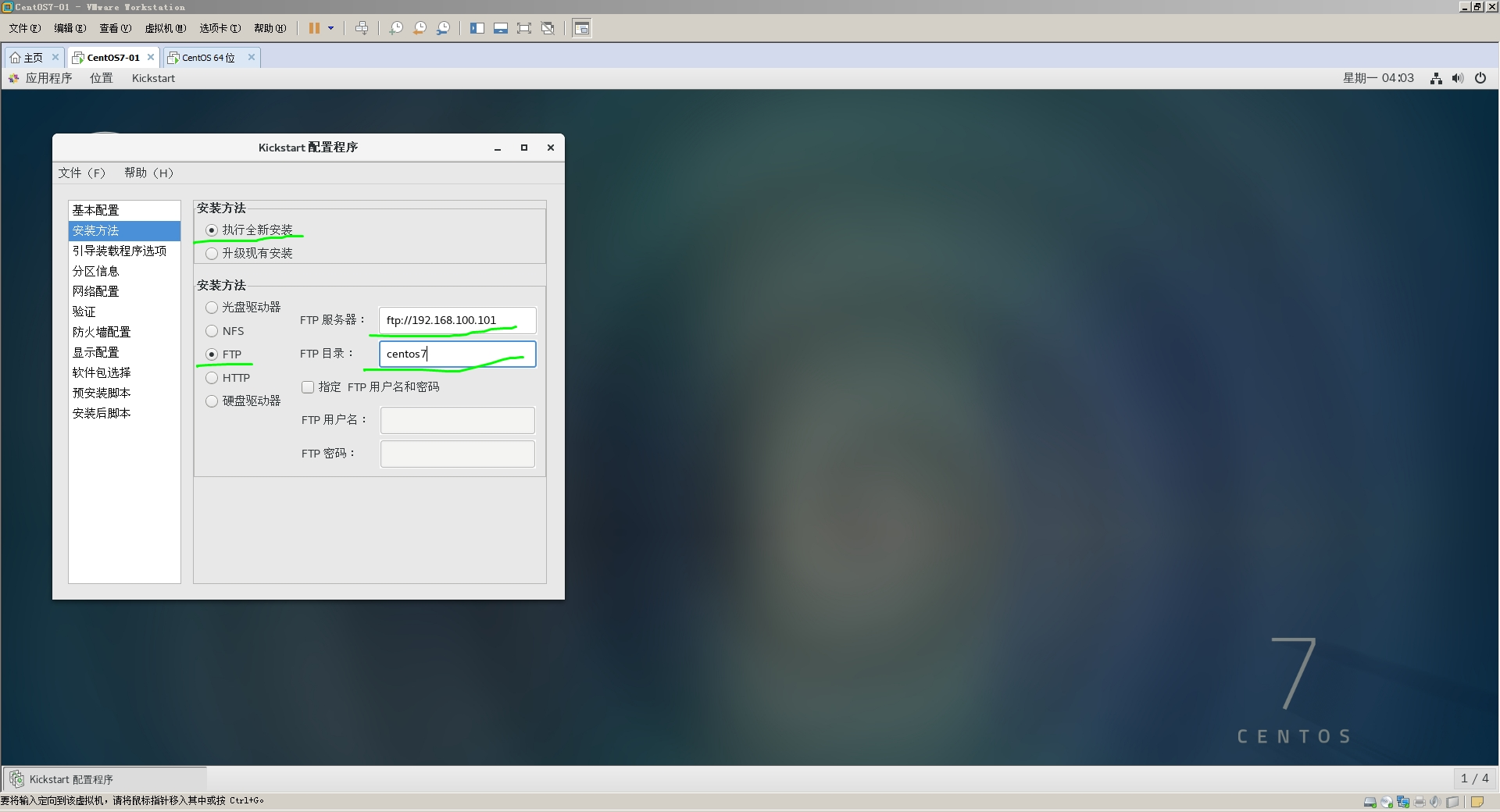Open the 选项卡 menu
Screen dimensions: 1500x812
[x=220, y=28]
